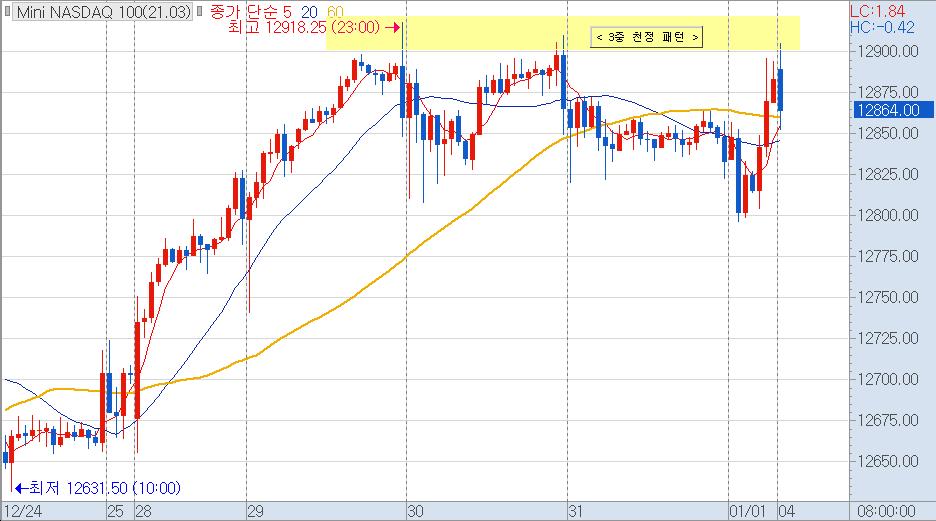This screenshot has width=936, height=521.
Task: Click the 12875.00 price axis label
Action: coord(888,92)
